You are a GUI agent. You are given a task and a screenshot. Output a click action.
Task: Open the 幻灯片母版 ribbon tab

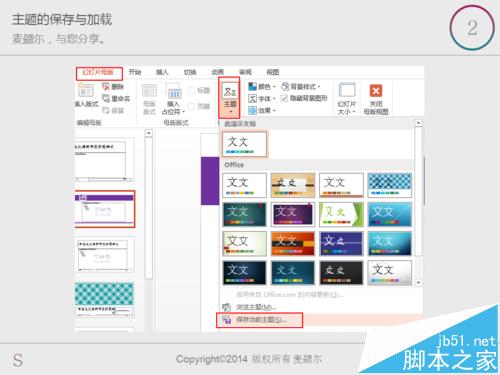coord(99,73)
